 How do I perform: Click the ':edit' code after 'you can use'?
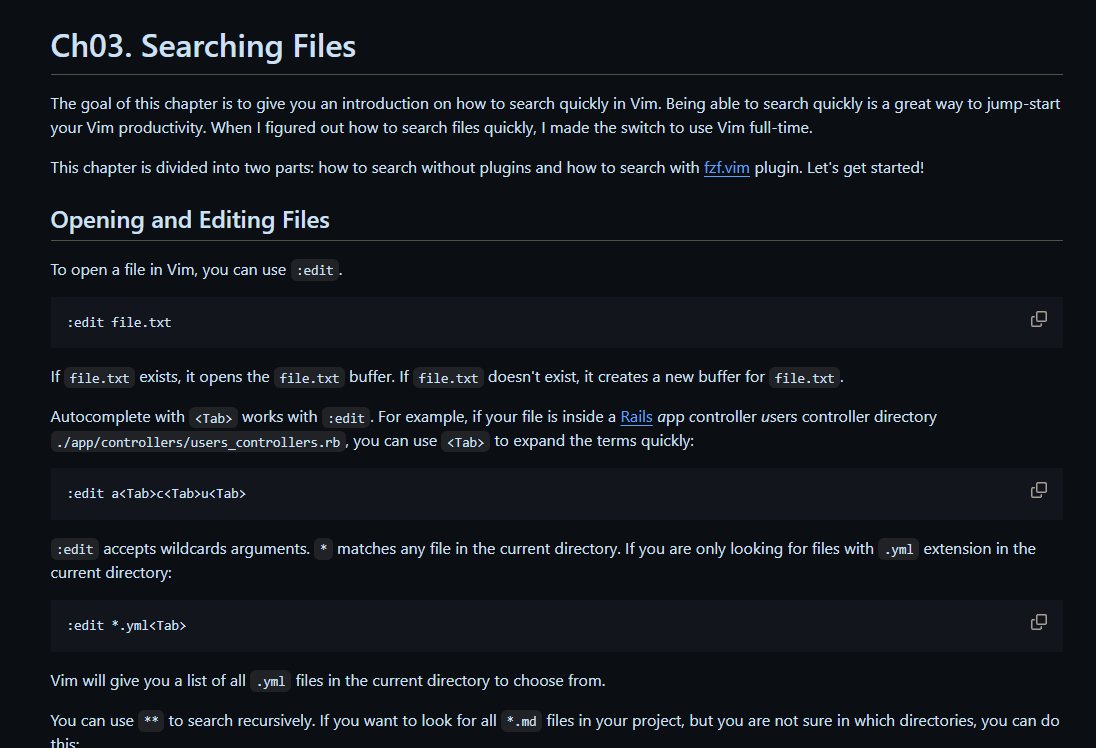point(314,270)
